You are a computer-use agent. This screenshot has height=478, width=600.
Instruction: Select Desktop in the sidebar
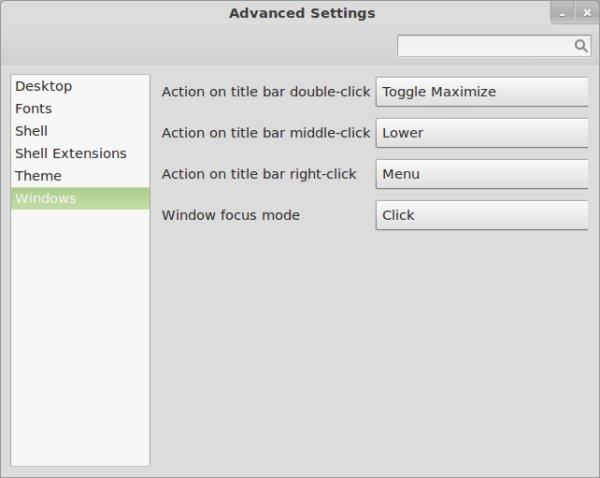pos(44,86)
